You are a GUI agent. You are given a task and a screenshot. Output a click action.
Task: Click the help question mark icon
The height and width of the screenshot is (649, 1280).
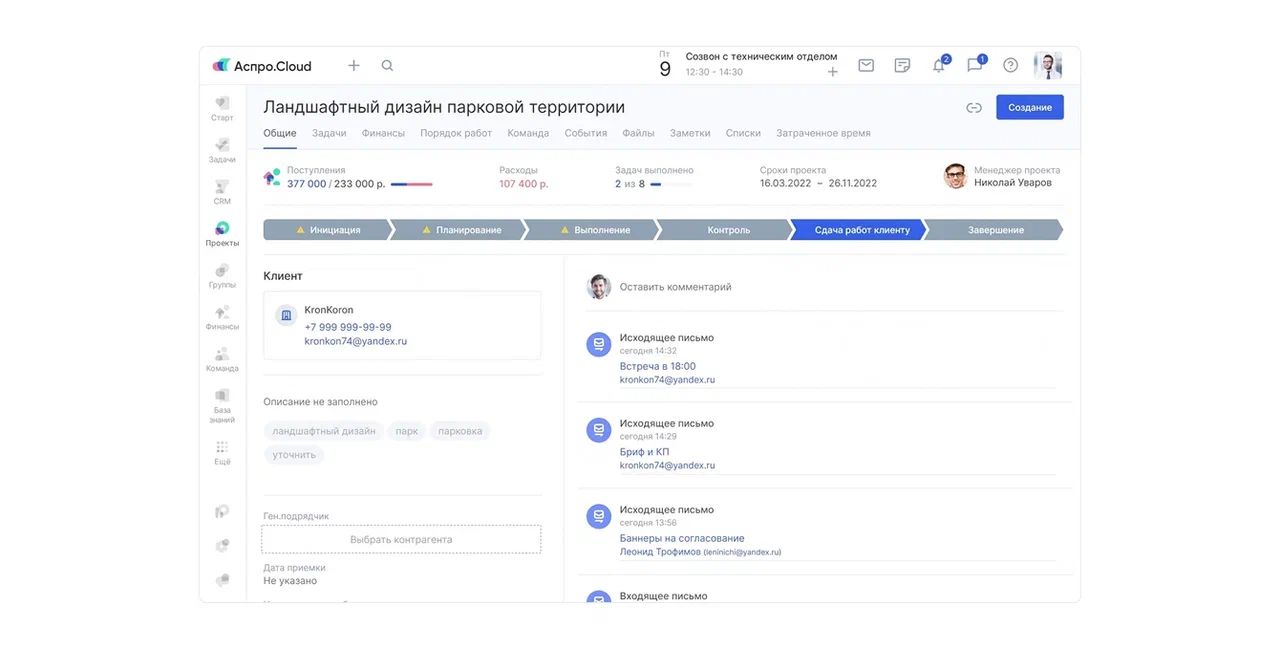[1010, 66]
